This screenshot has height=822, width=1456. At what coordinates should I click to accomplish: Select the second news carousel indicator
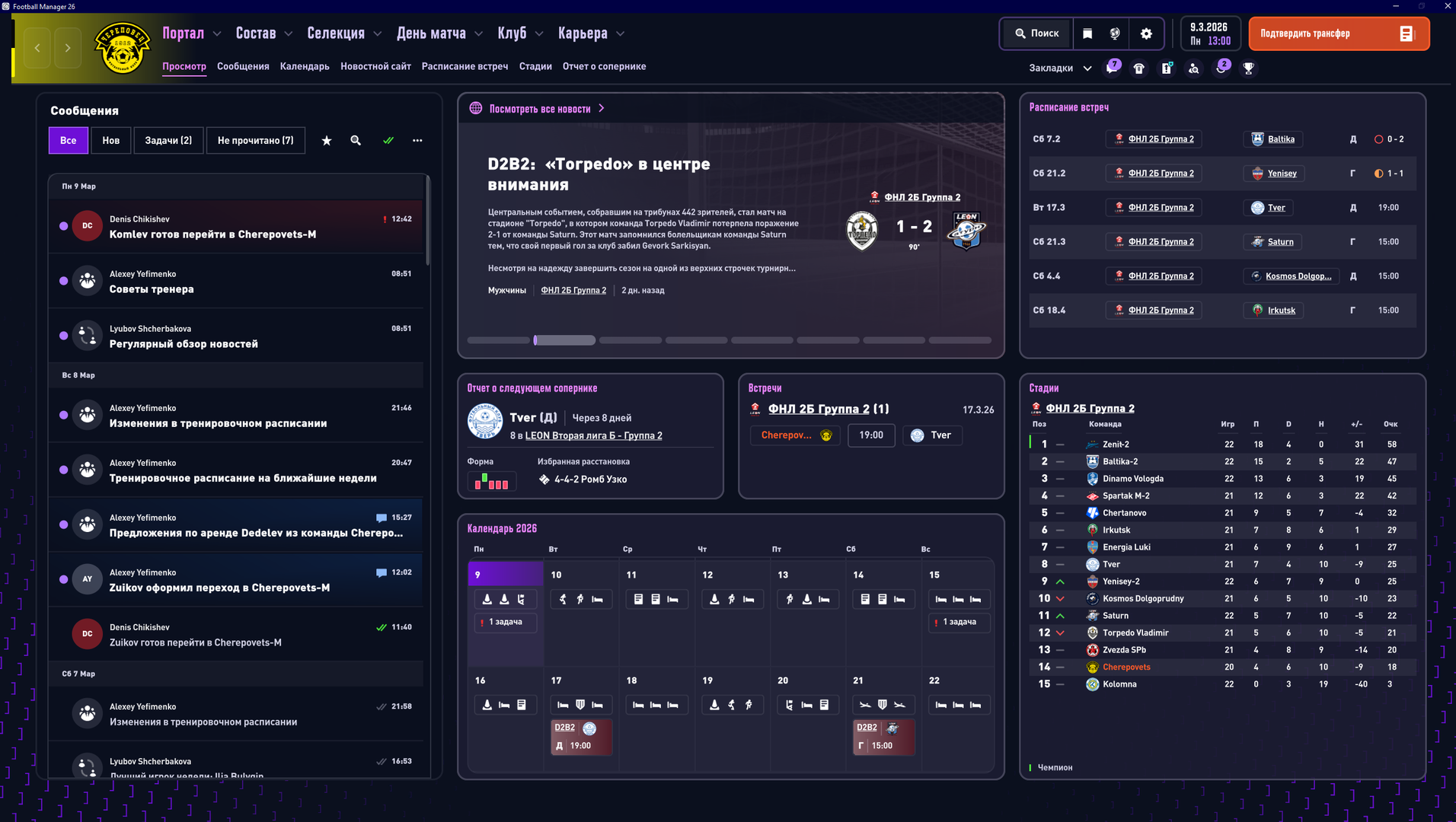coord(564,340)
